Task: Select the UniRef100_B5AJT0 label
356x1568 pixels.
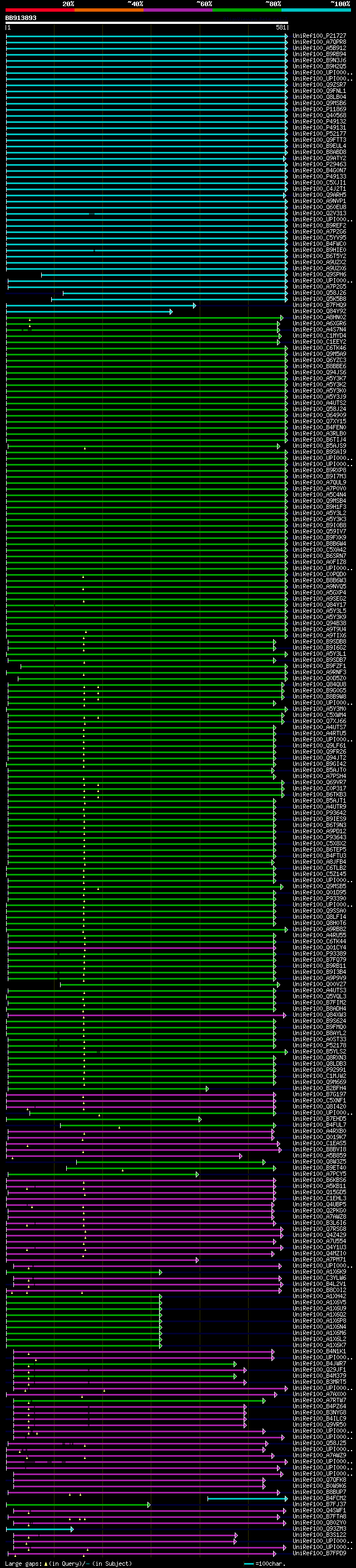Action: 319,770
